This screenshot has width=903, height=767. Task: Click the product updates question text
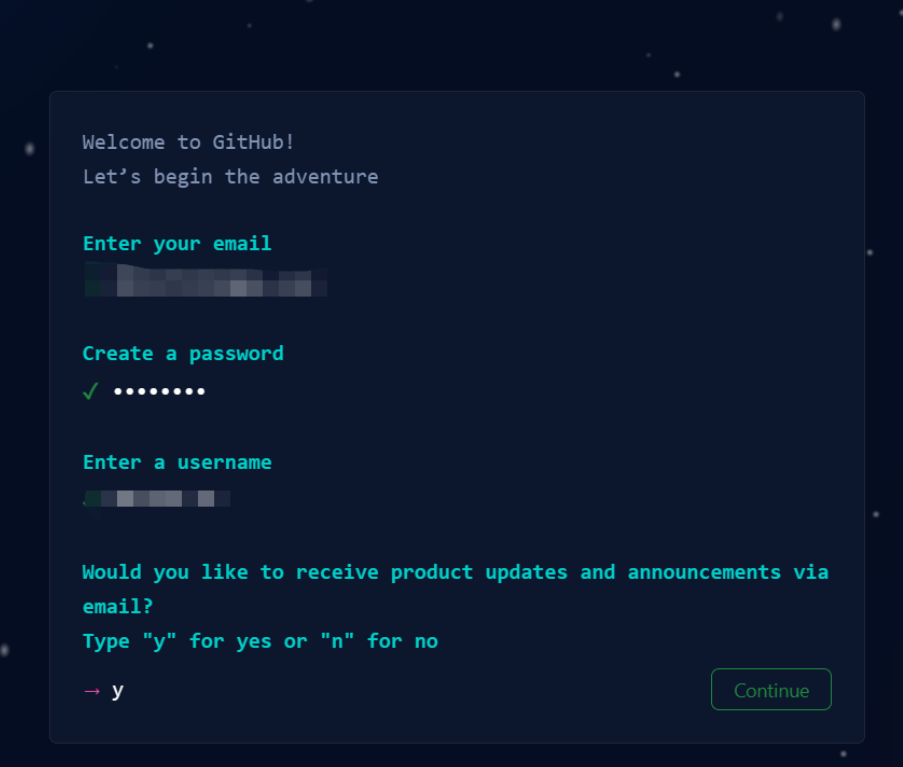click(456, 589)
